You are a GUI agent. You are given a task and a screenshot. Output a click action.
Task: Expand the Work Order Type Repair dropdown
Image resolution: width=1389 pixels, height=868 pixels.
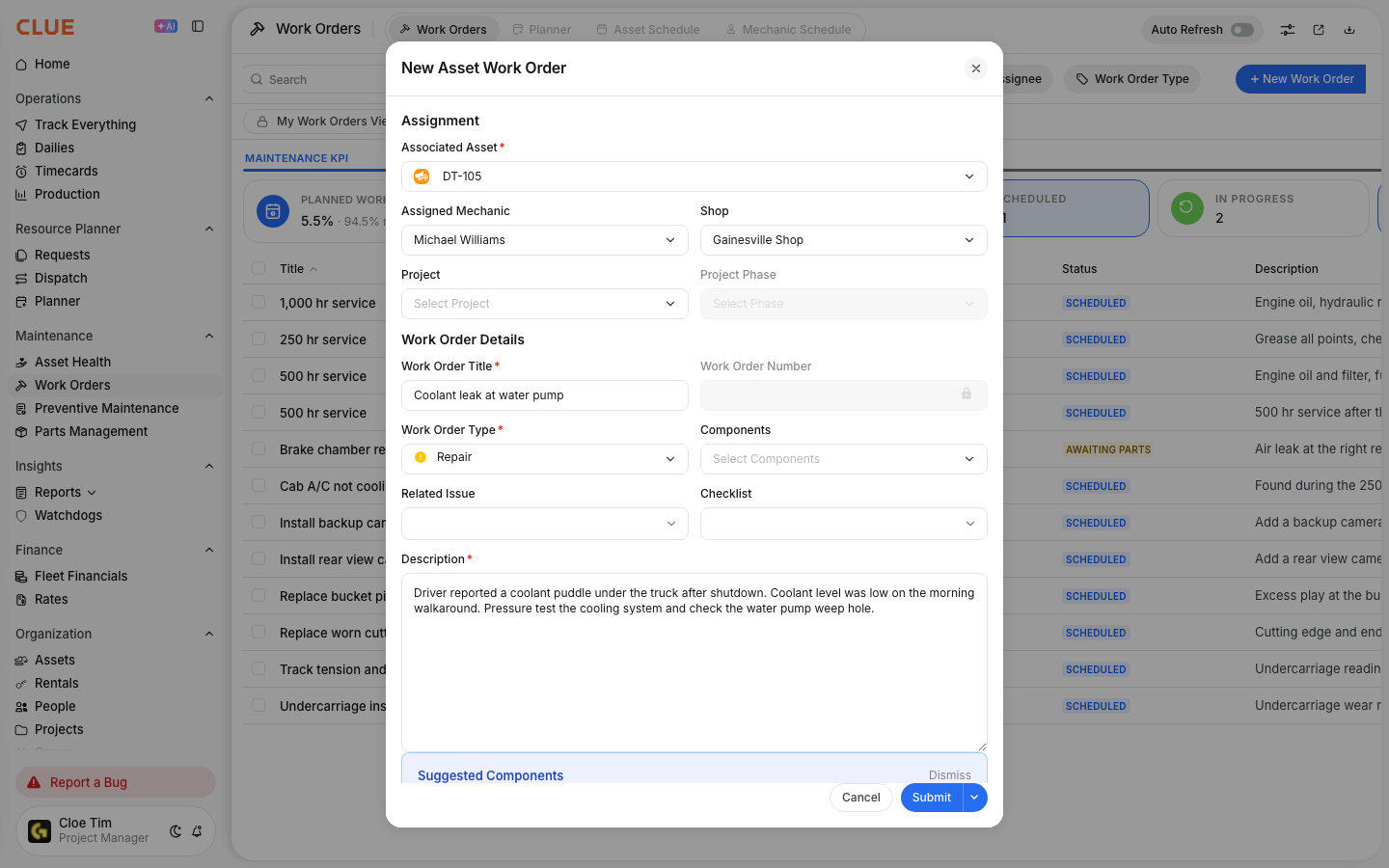tap(545, 459)
